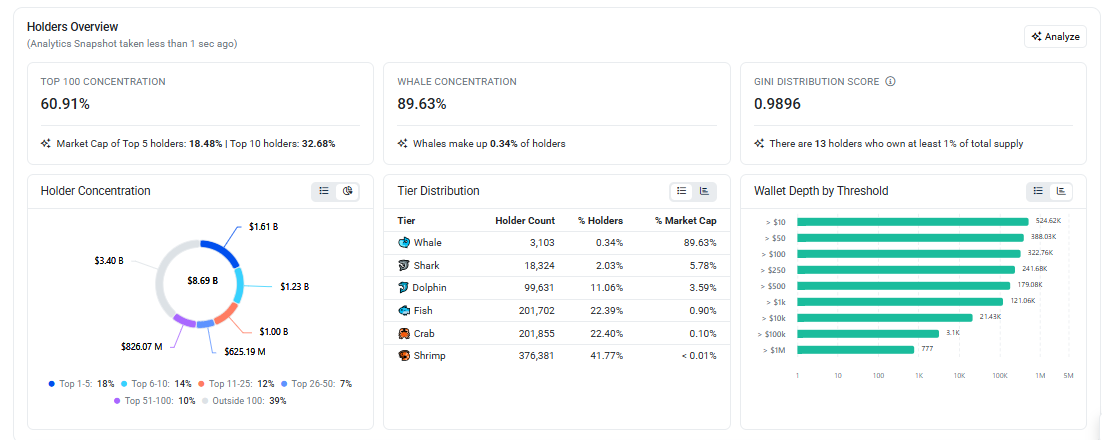This screenshot has height=440, width=1102.
Task: Click the $1.23 B donut label
Action: [294, 286]
